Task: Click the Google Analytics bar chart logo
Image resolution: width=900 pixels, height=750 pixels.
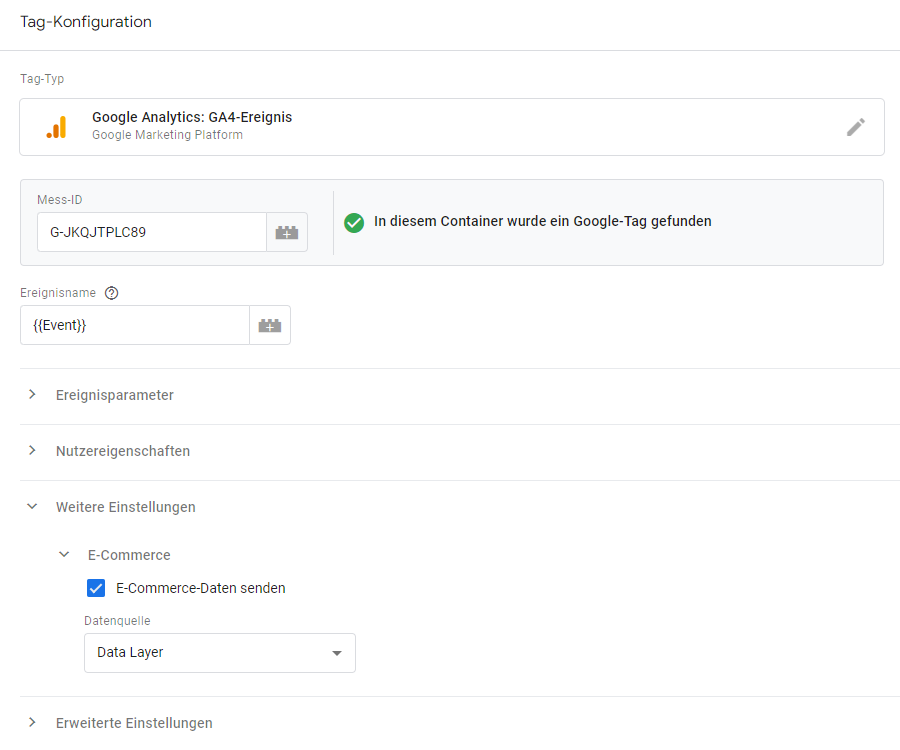Action: (x=56, y=127)
